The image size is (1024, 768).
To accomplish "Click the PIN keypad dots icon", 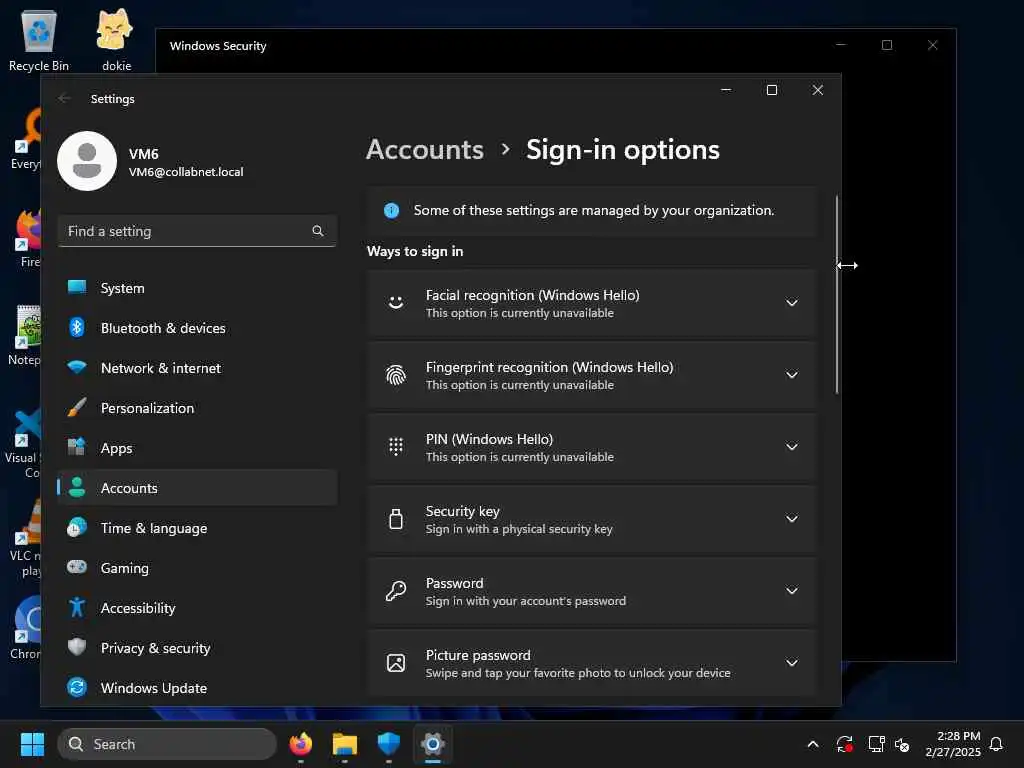I will point(396,447).
